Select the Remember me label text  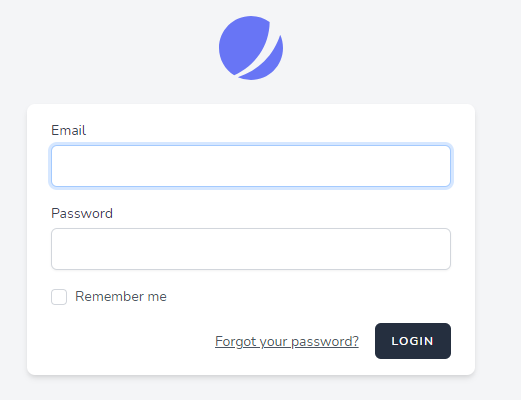121,296
